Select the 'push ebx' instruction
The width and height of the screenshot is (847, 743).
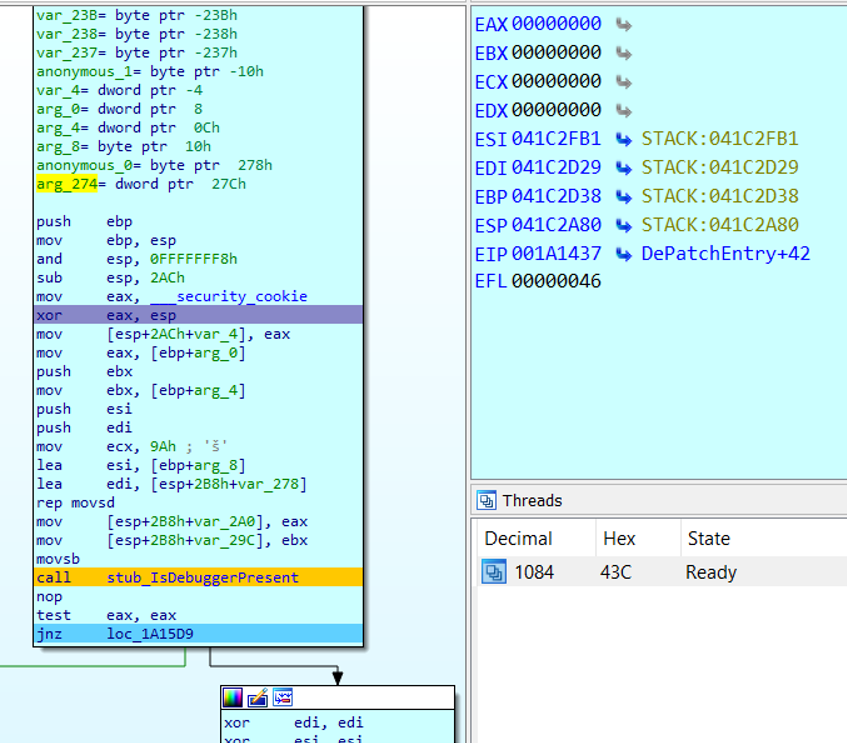84,371
